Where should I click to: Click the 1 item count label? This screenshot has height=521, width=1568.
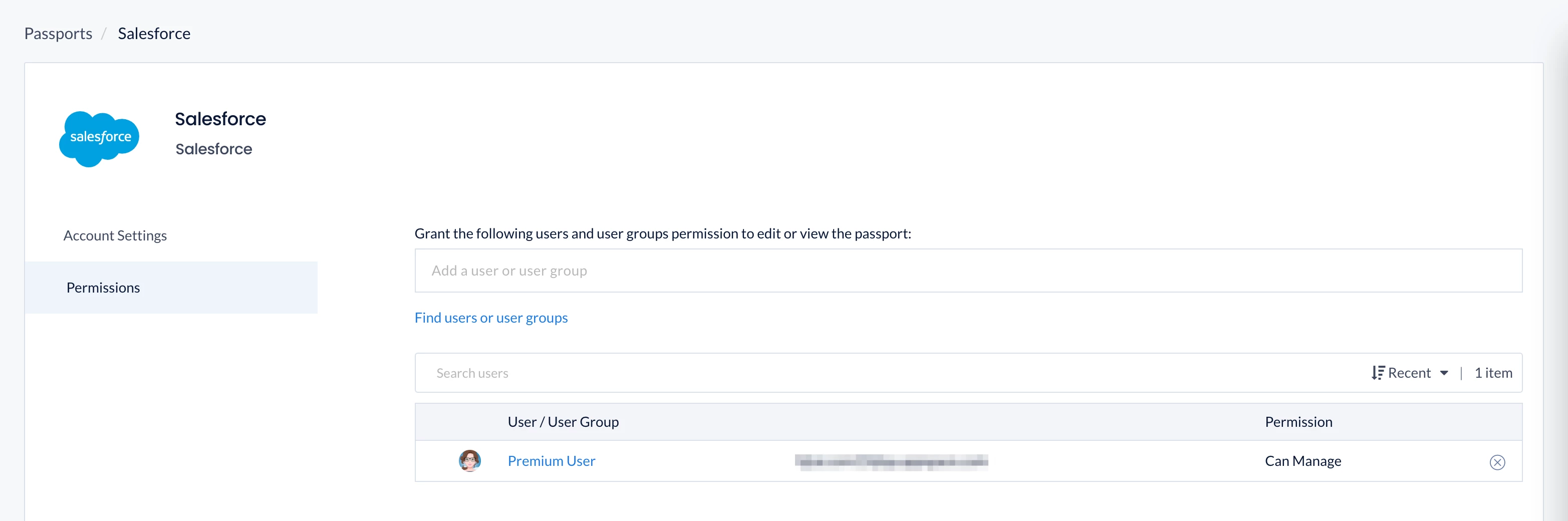1493,373
